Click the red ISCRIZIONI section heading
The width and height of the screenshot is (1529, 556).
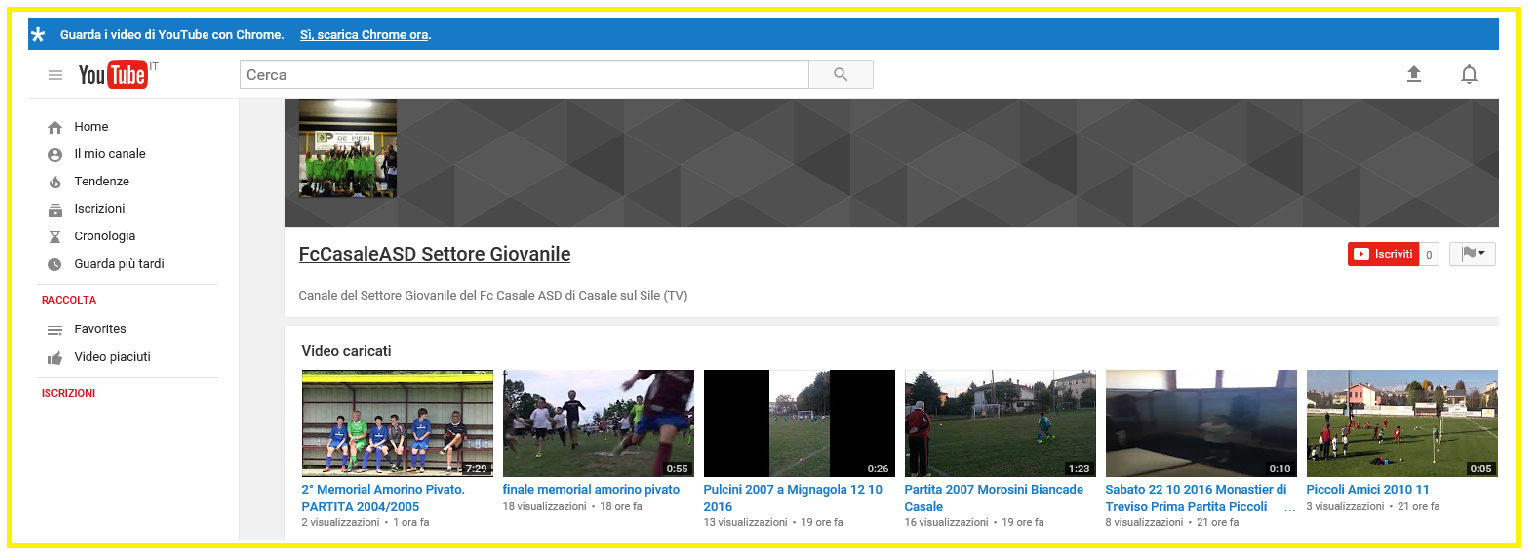(68, 393)
